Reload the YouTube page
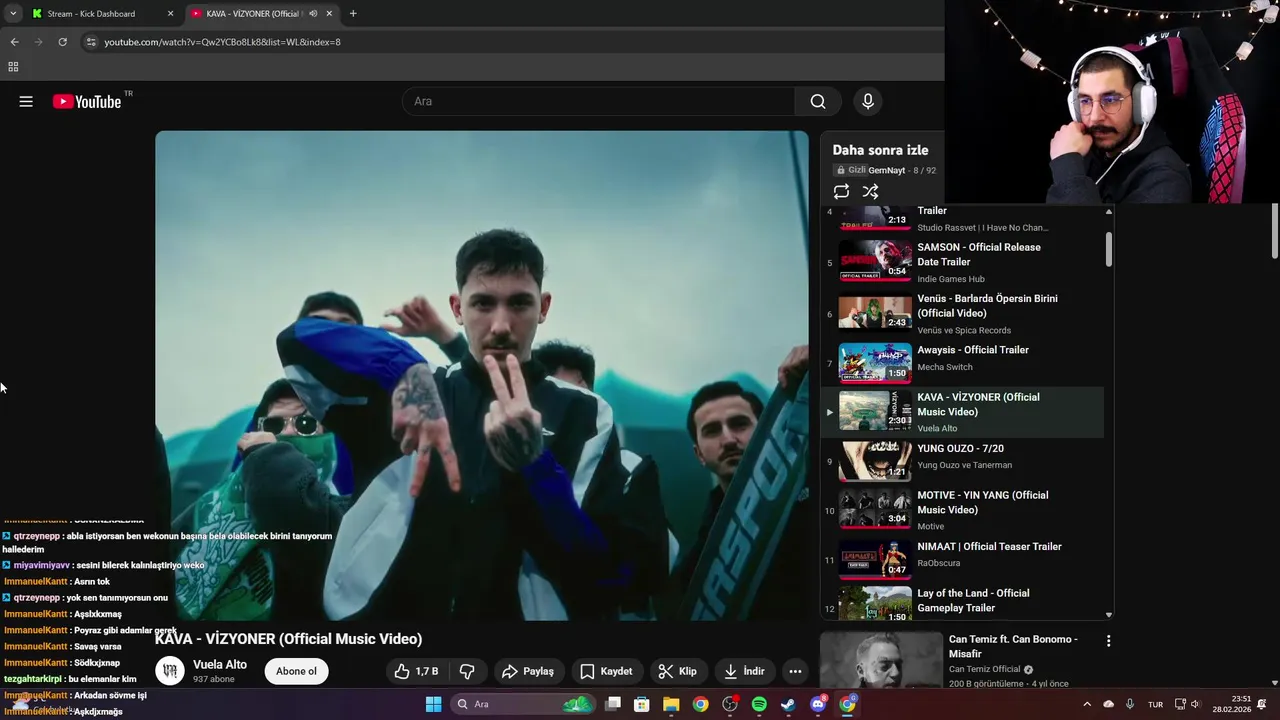The width and height of the screenshot is (1280, 720). [x=62, y=42]
